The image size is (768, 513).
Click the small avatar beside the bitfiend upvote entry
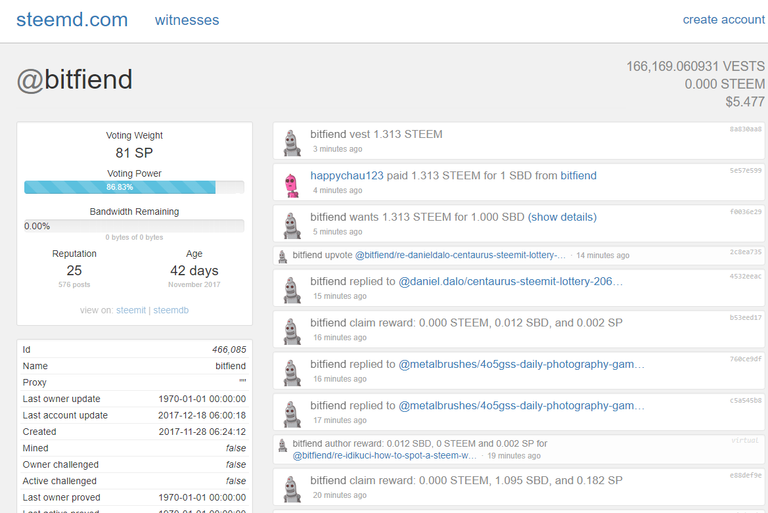[x=284, y=256]
